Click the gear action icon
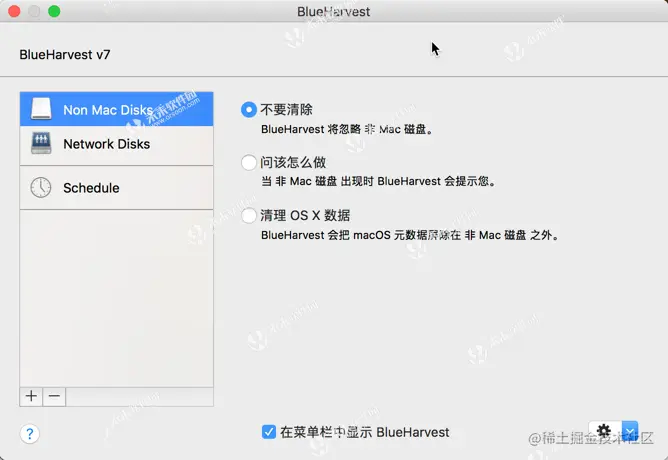Screen dimensions: 668x460 [x=605, y=431]
